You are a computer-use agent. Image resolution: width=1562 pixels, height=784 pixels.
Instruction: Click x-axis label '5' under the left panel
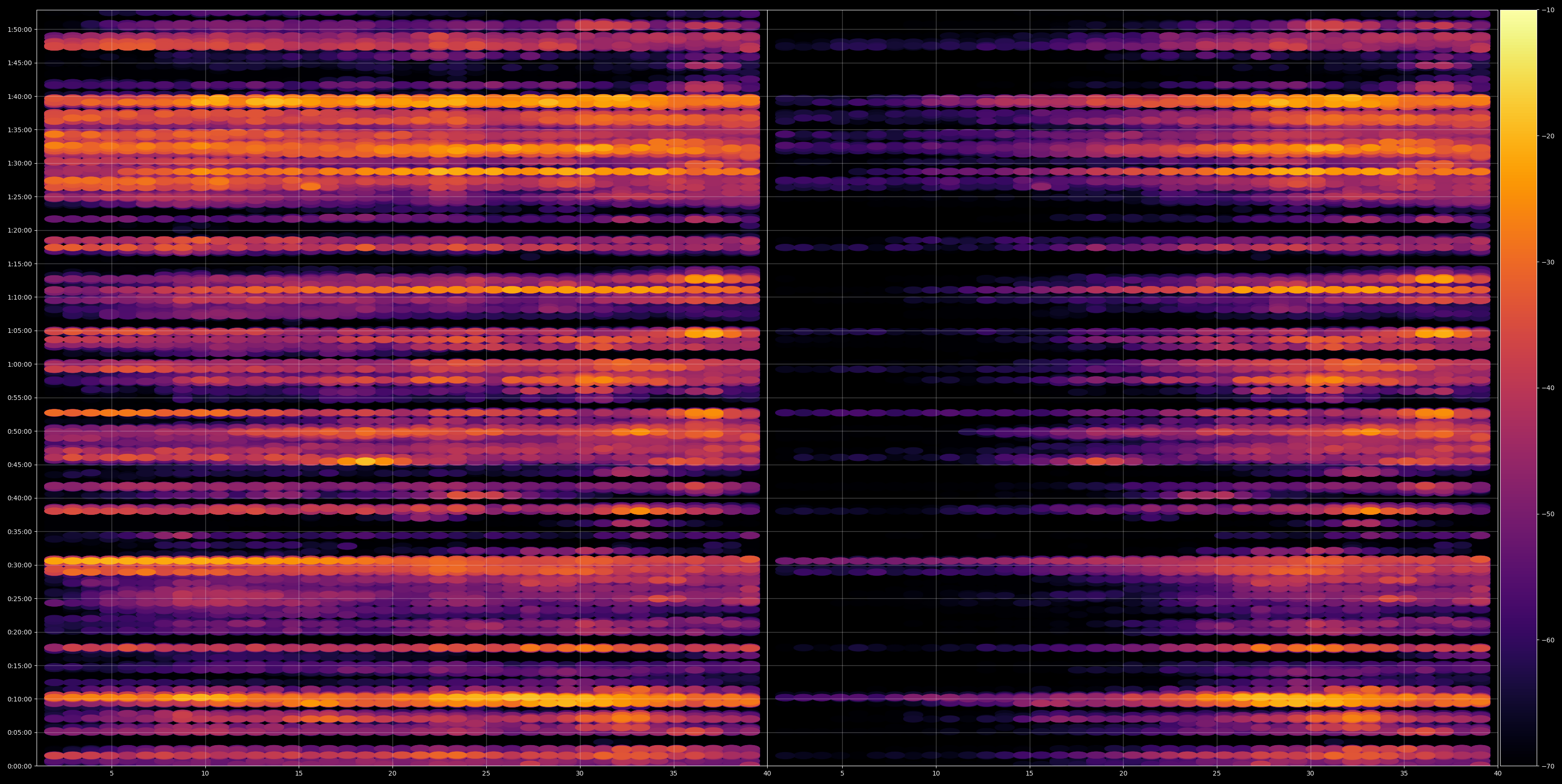click(x=112, y=774)
